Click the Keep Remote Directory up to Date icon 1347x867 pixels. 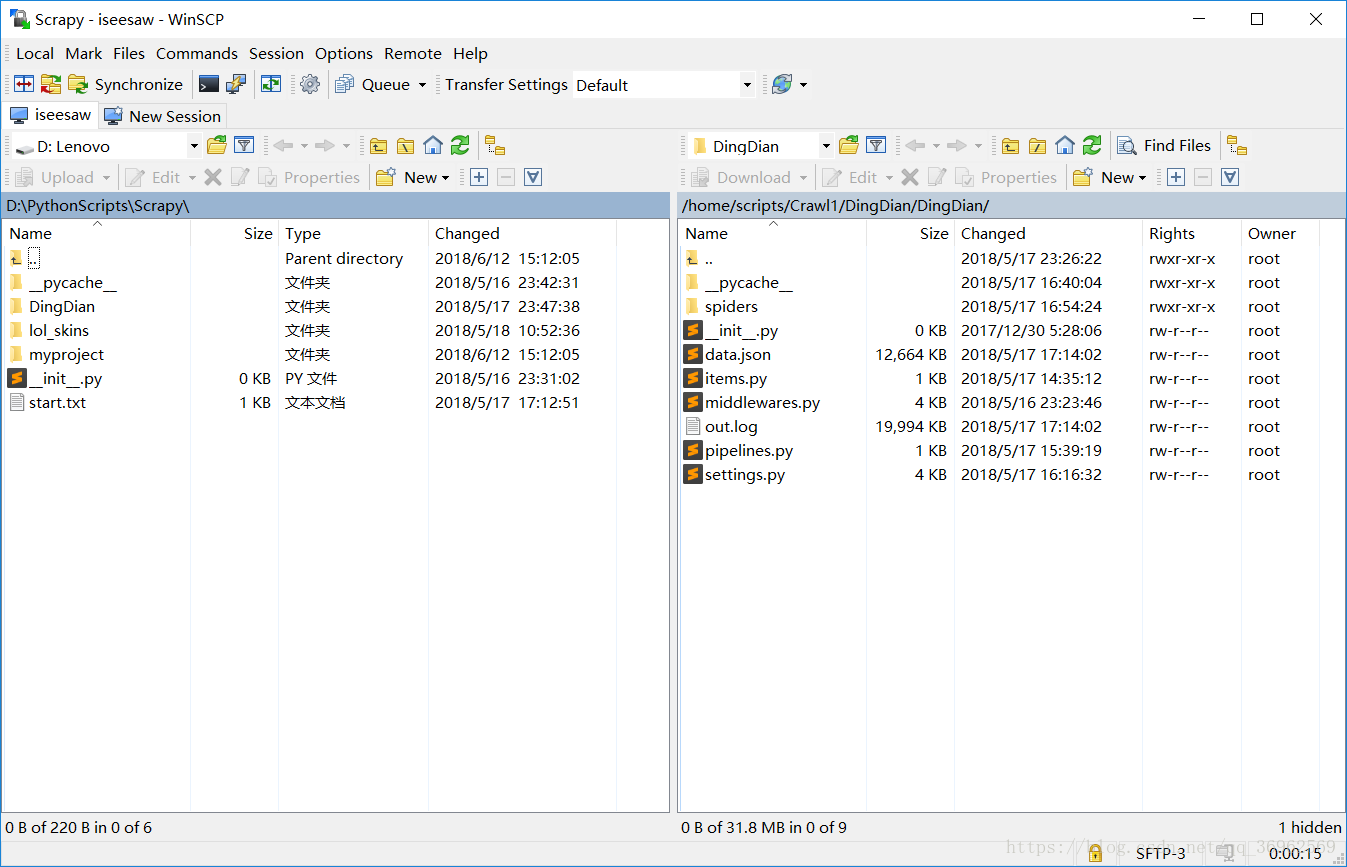click(x=271, y=85)
